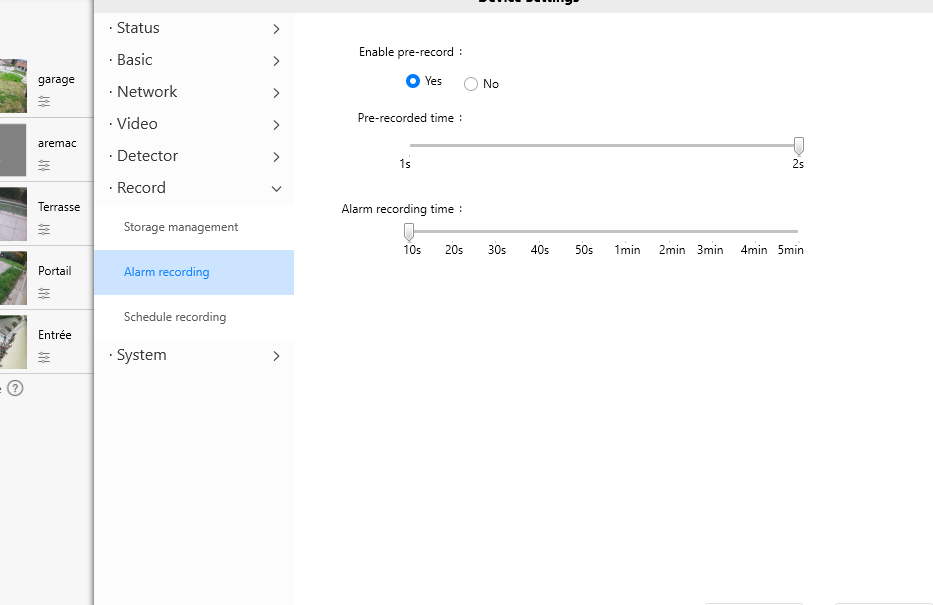
Task: Open settings icon under aremac camera
Action: [x=44, y=165]
